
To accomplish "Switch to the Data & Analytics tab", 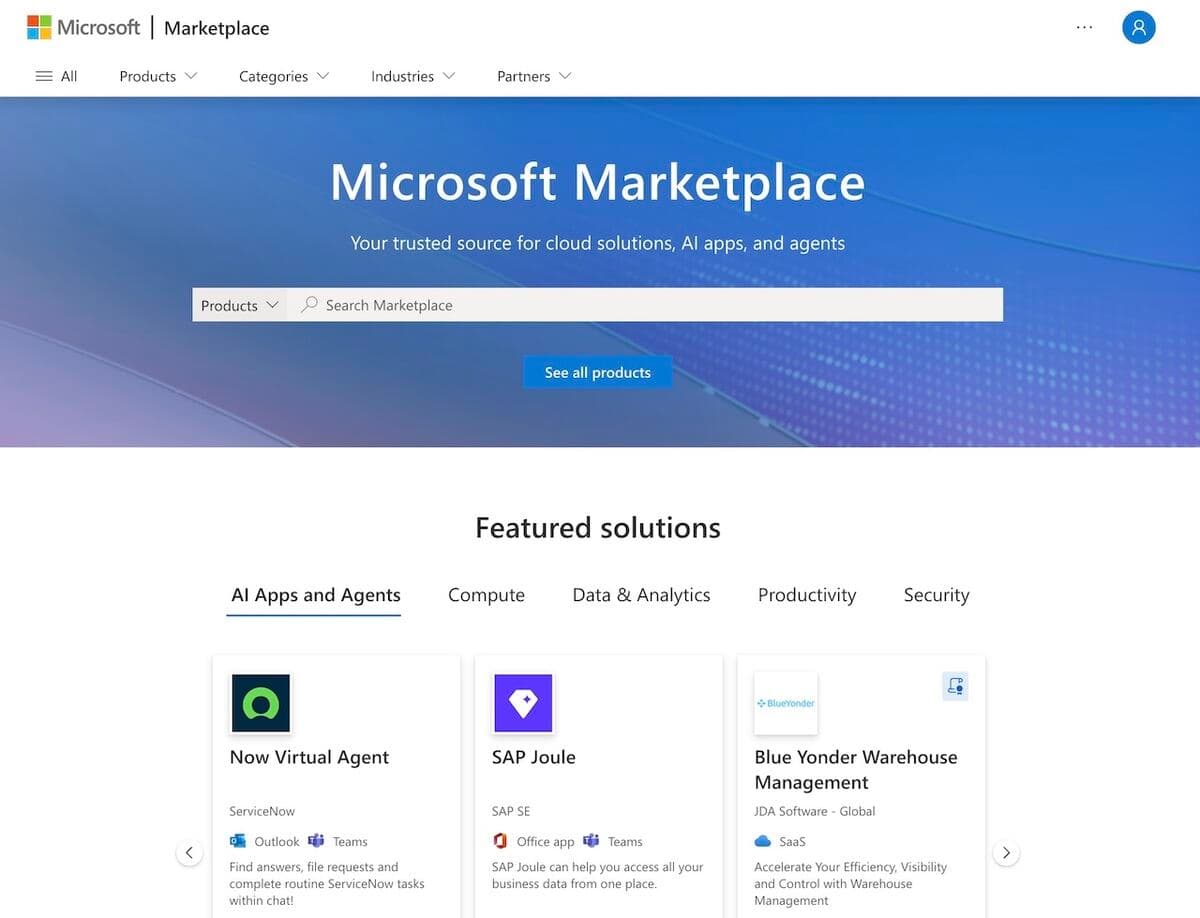I will (641, 595).
